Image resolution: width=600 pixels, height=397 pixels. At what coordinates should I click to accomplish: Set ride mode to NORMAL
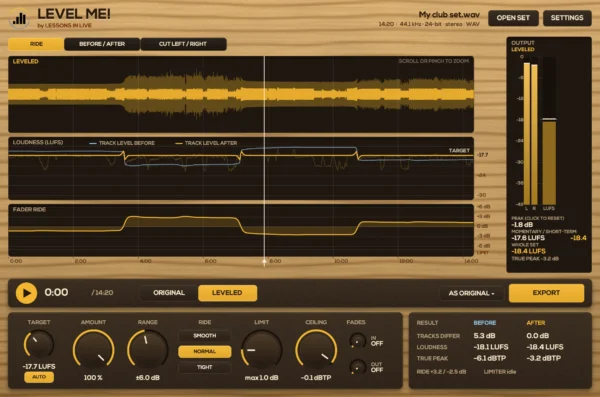[x=205, y=351]
